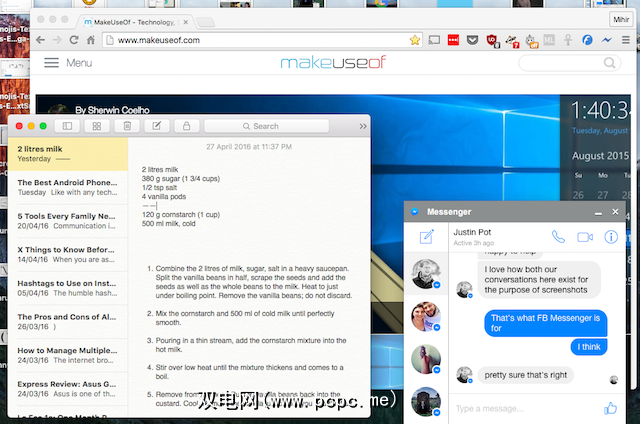Toggle the Notes folders sidebar
This screenshot has width=640, height=424.
pos(66,126)
